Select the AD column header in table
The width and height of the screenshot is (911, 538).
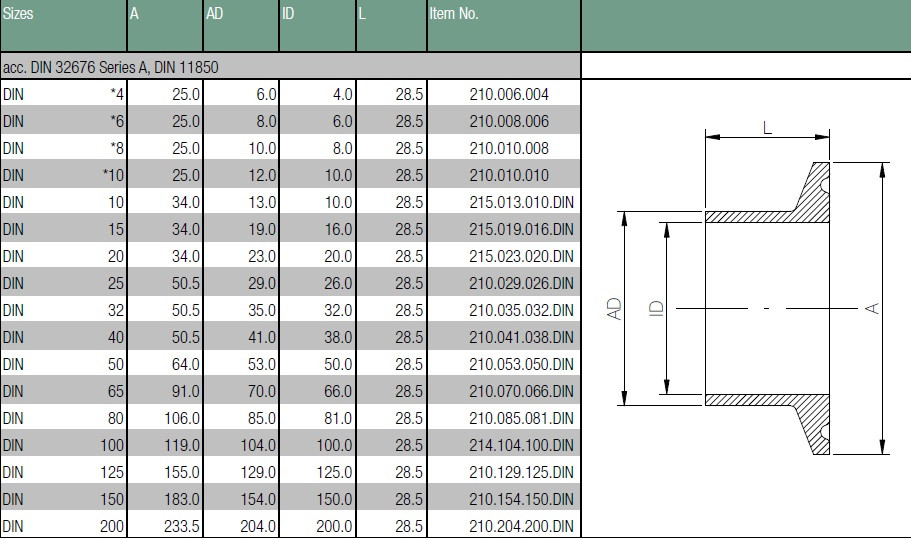point(215,14)
